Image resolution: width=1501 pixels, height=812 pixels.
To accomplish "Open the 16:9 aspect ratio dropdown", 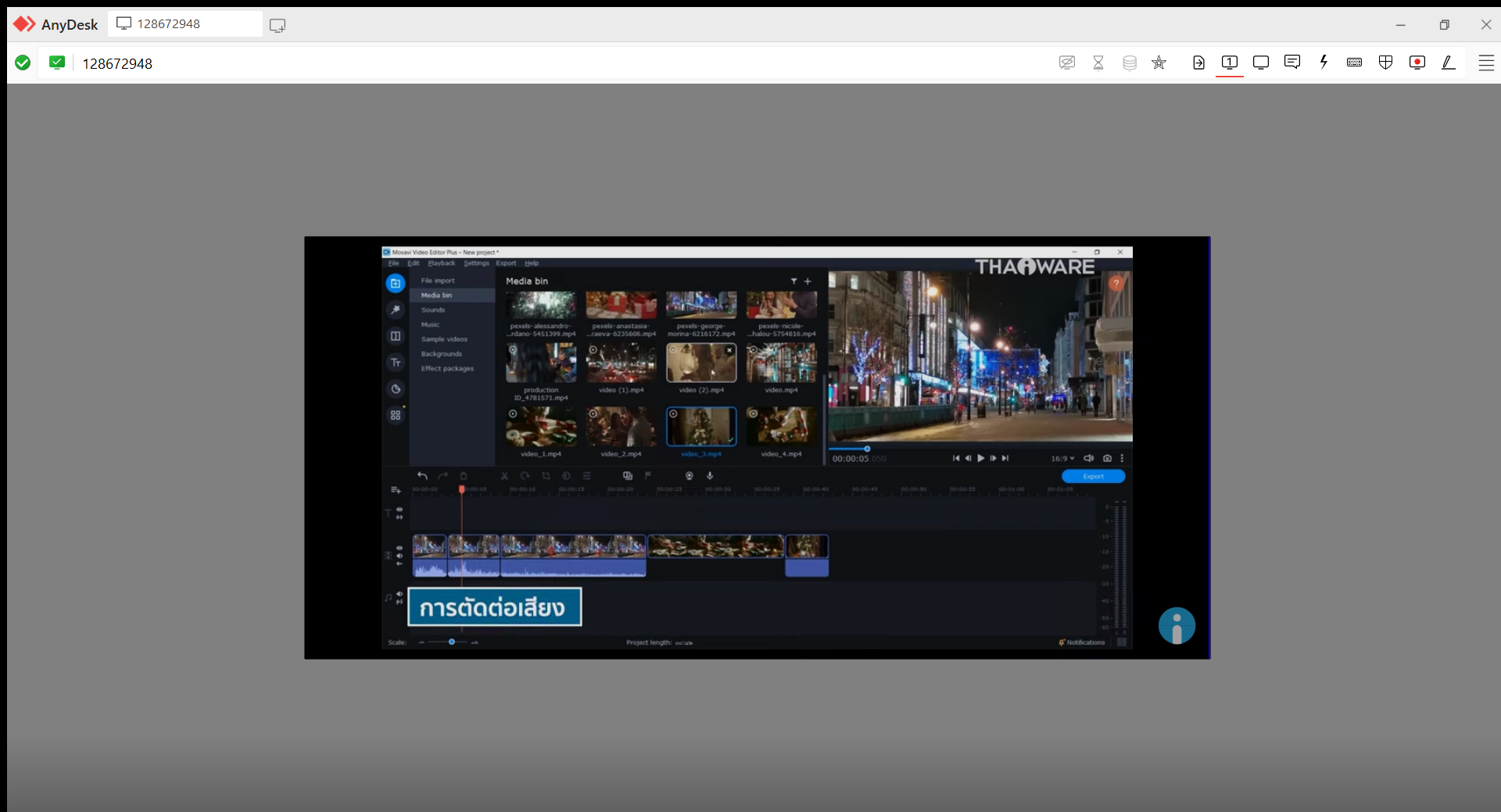I will click(x=1062, y=459).
